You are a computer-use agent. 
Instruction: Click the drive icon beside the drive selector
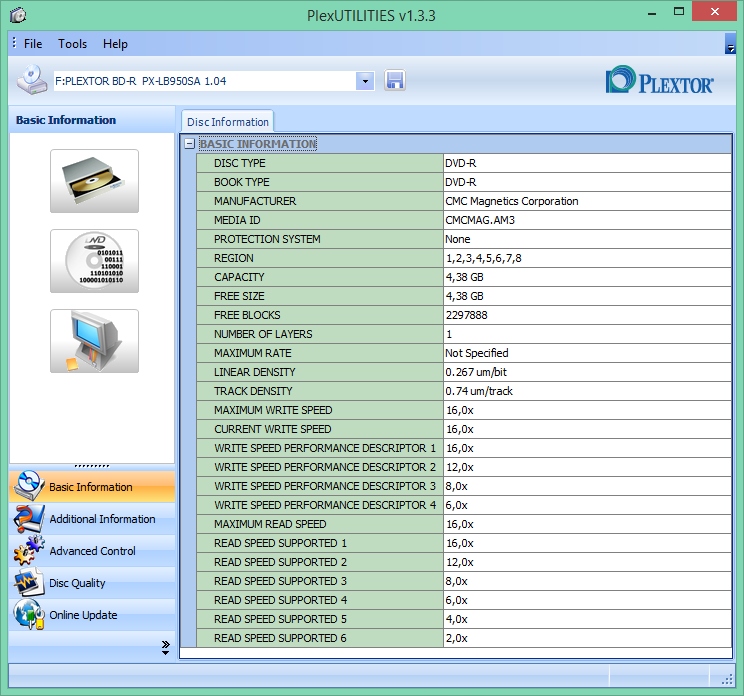[32, 80]
